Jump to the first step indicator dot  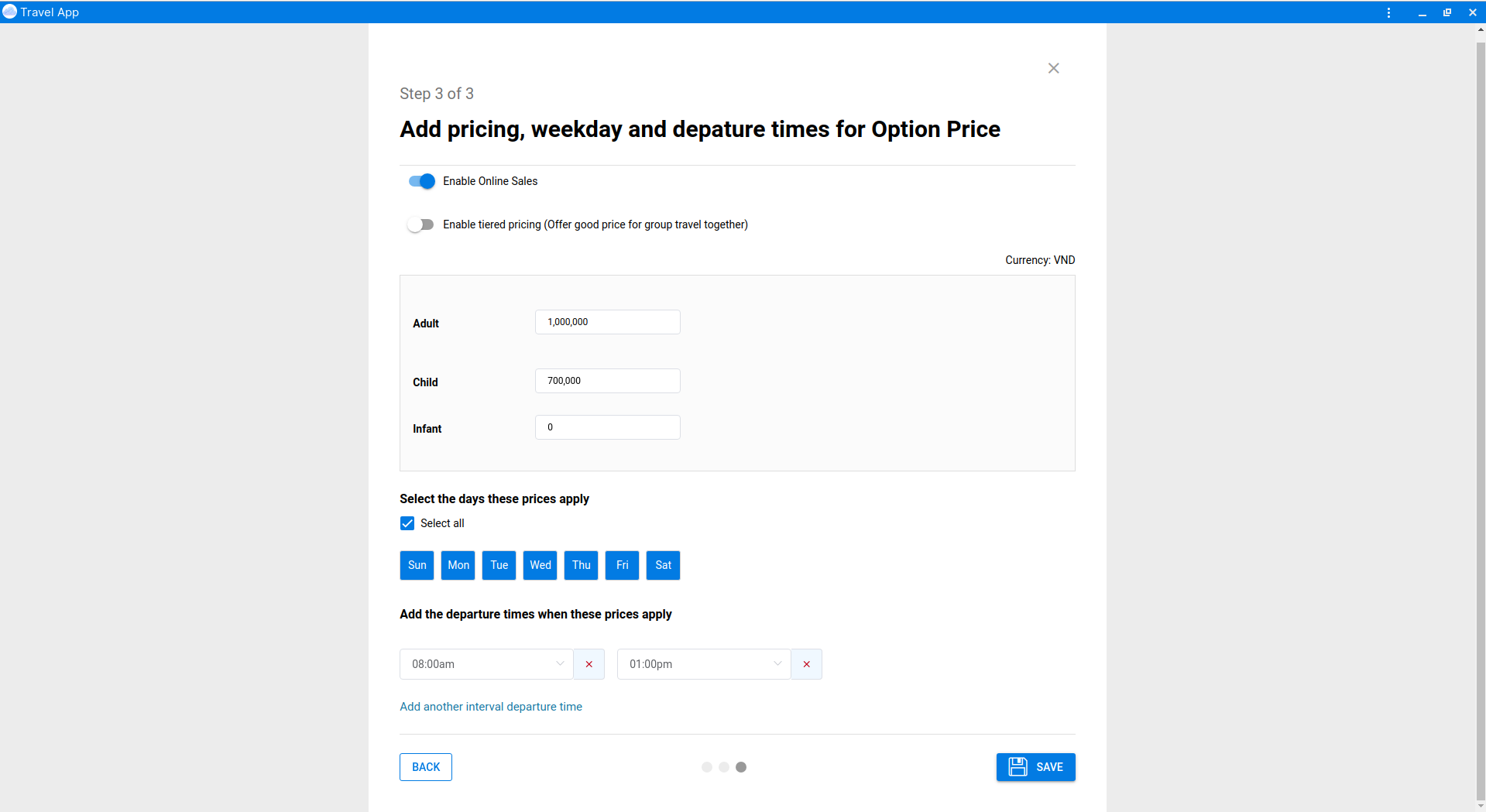coord(706,766)
